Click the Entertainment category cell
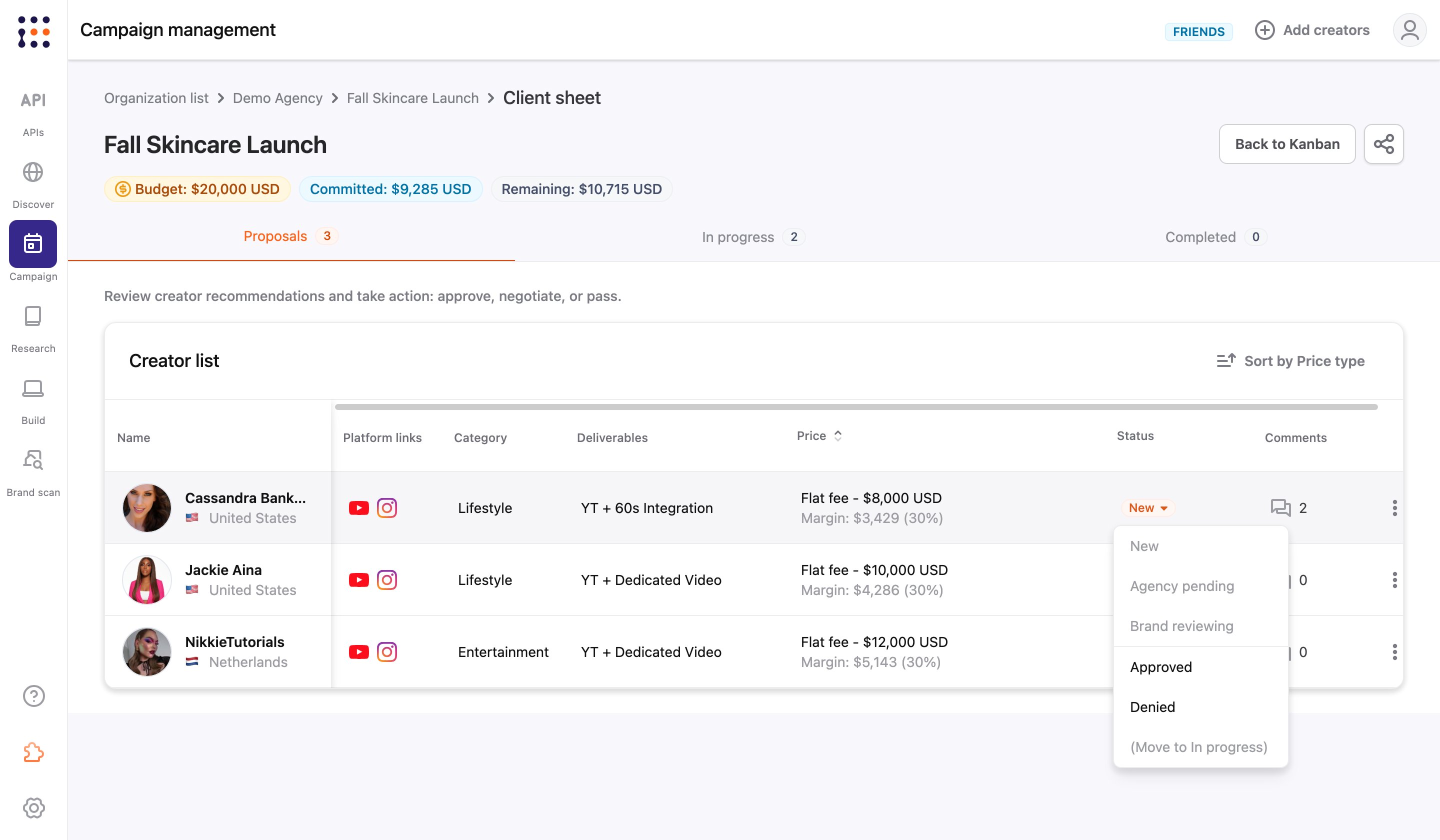The height and width of the screenshot is (840, 1440). pos(503,652)
